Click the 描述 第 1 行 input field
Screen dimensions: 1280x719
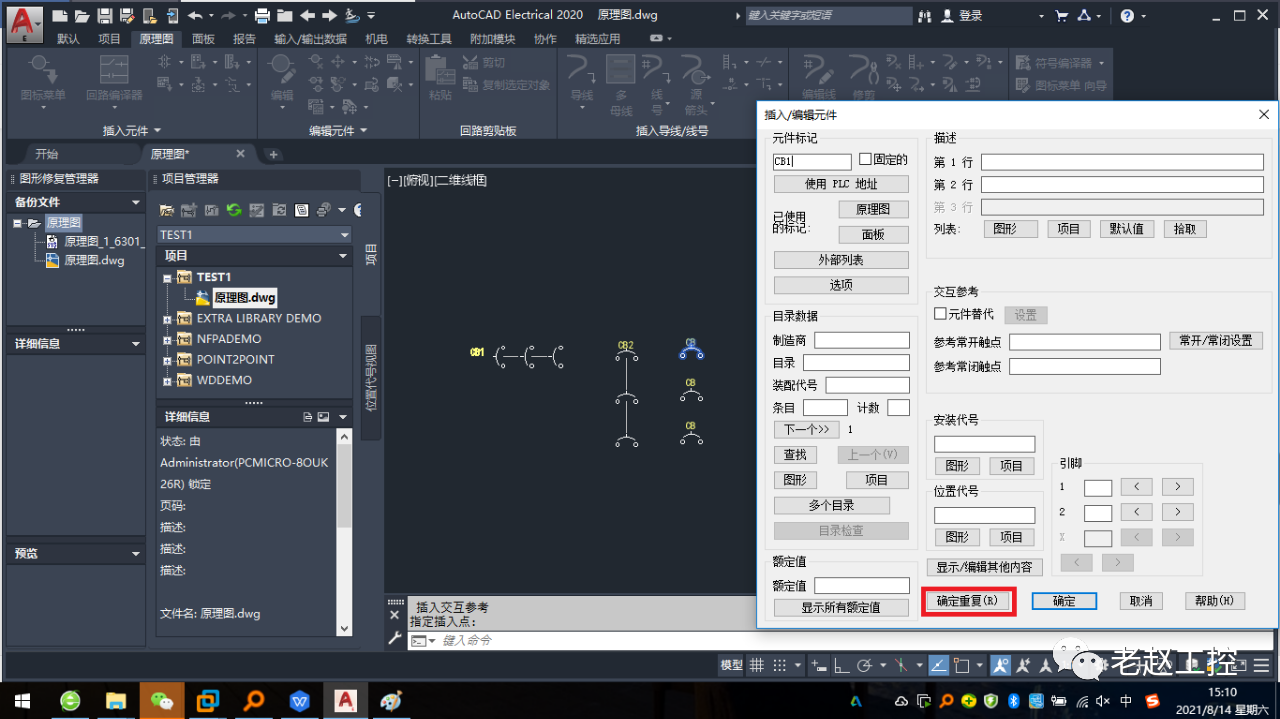click(1122, 162)
